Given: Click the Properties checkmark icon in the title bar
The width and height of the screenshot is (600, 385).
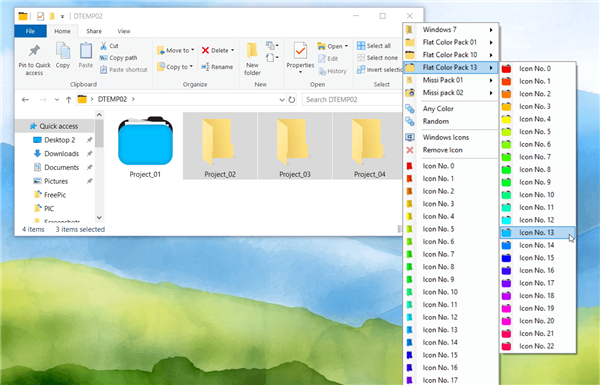Looking at the screenshot, I should [x=40, y=16].
